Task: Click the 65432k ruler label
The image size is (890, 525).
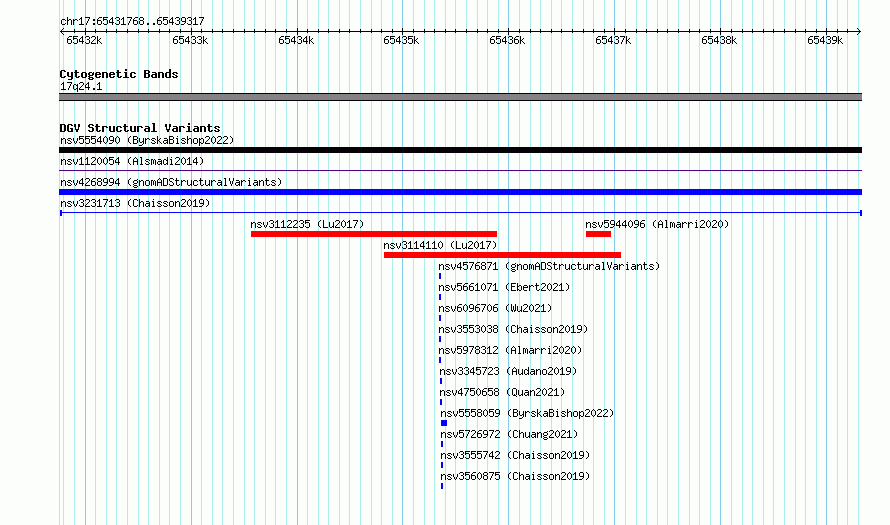Action: pos(84,40)
